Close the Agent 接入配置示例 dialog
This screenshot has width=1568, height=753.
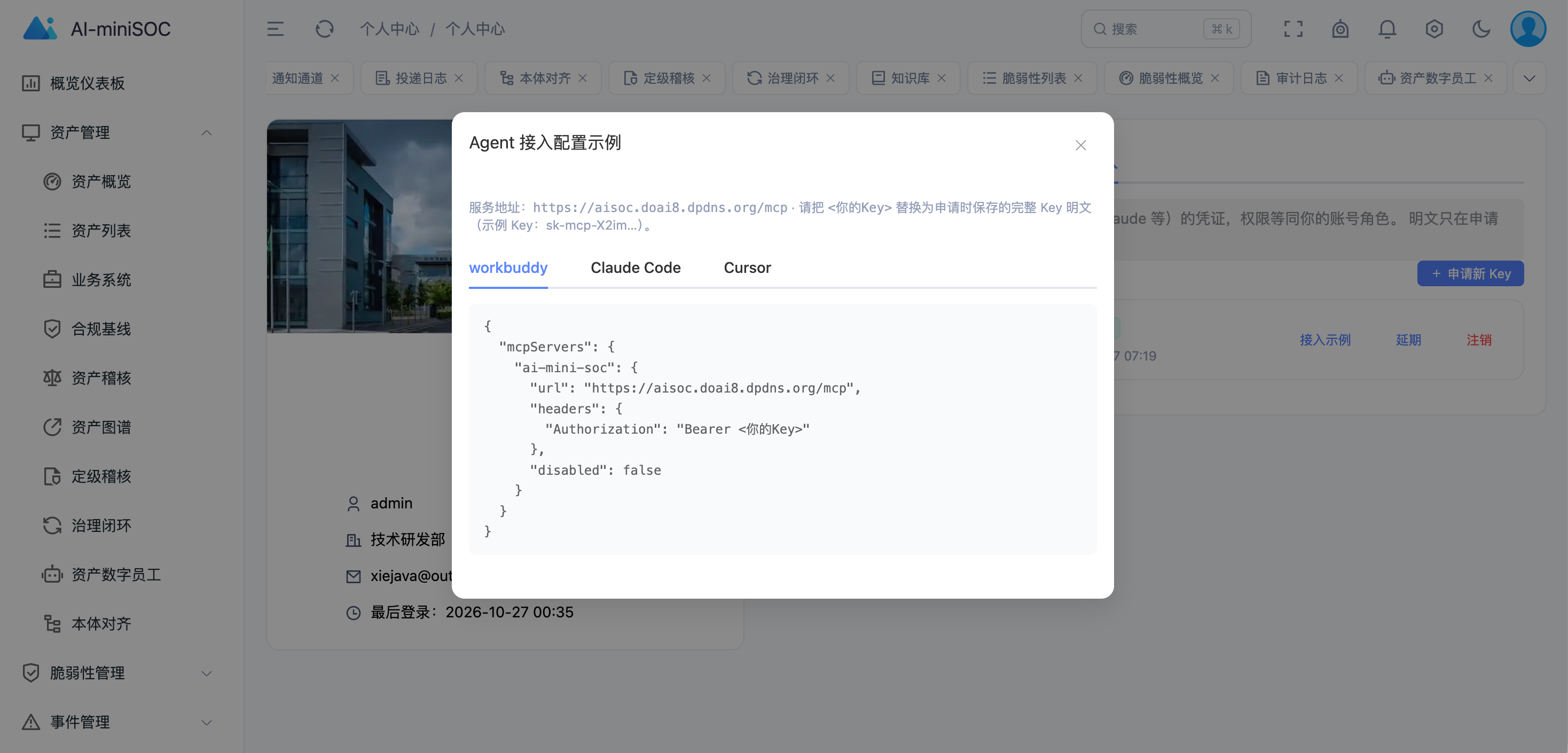(1080, 145)
